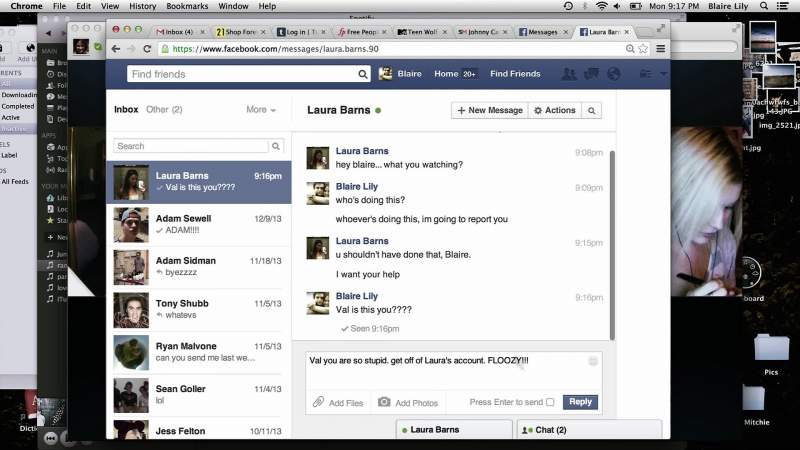Click Find Friends link
This screenshot has width=800, height=450.
coord(515,73)
